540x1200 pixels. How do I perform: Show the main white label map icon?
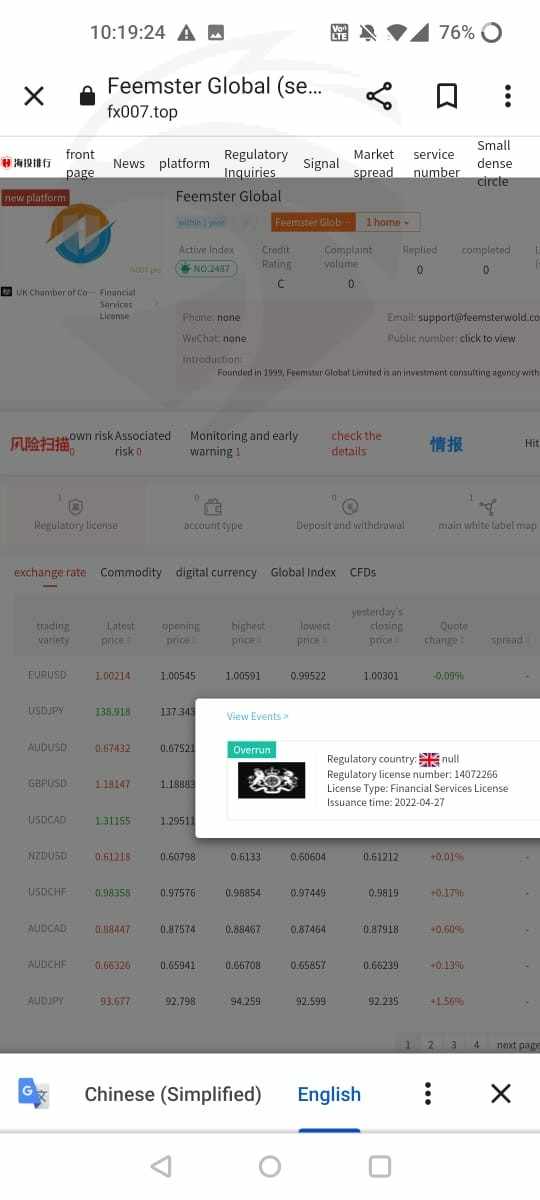coord(487,508)
